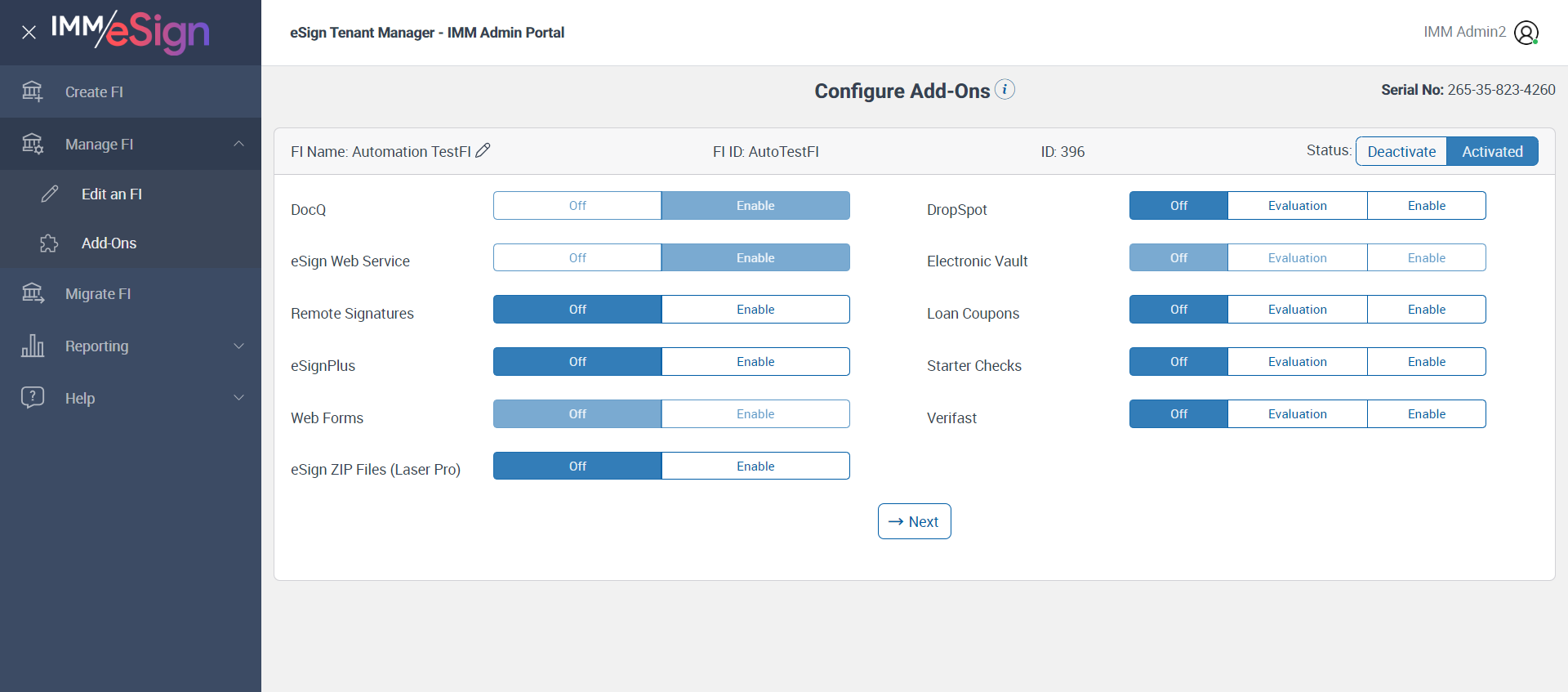Close the sidebar with the X icon
Image resolution: width=1568 pixels, height=692 pixels.
coord(29,33)
